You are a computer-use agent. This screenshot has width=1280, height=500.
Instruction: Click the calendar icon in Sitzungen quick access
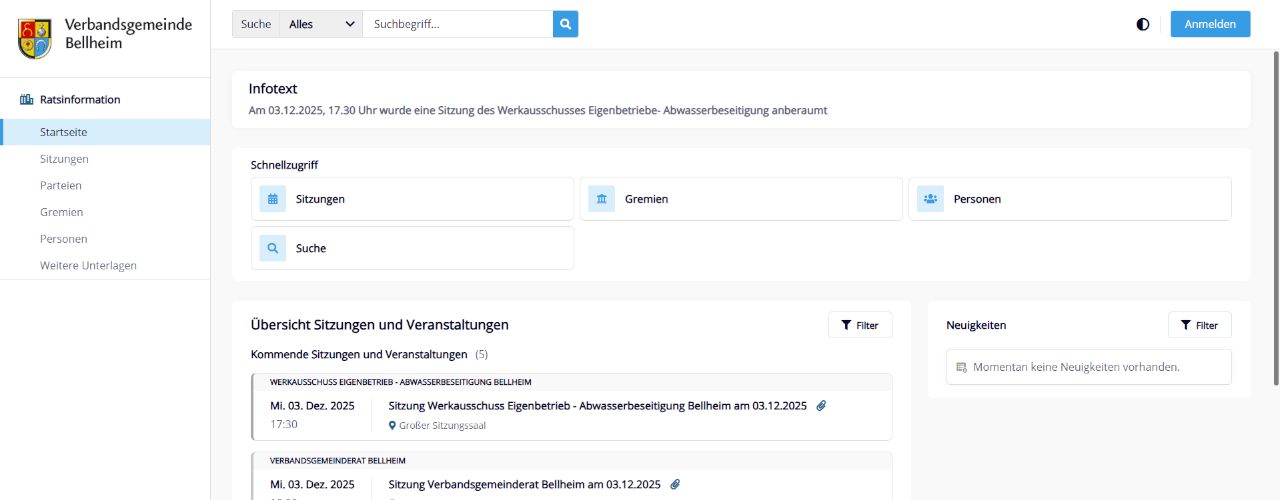[x=273, y=199]
